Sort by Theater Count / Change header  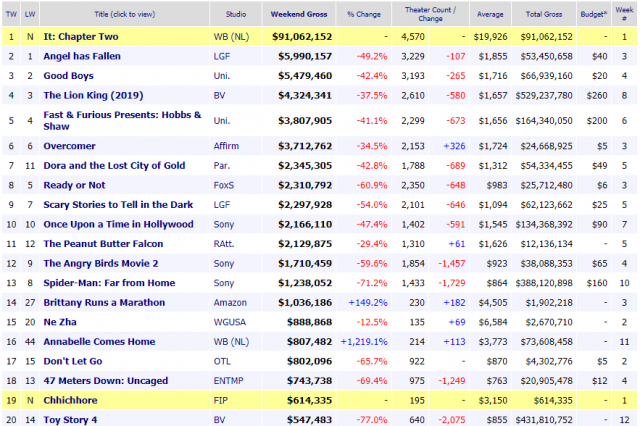pyautogui.click(x=431, y=14)
